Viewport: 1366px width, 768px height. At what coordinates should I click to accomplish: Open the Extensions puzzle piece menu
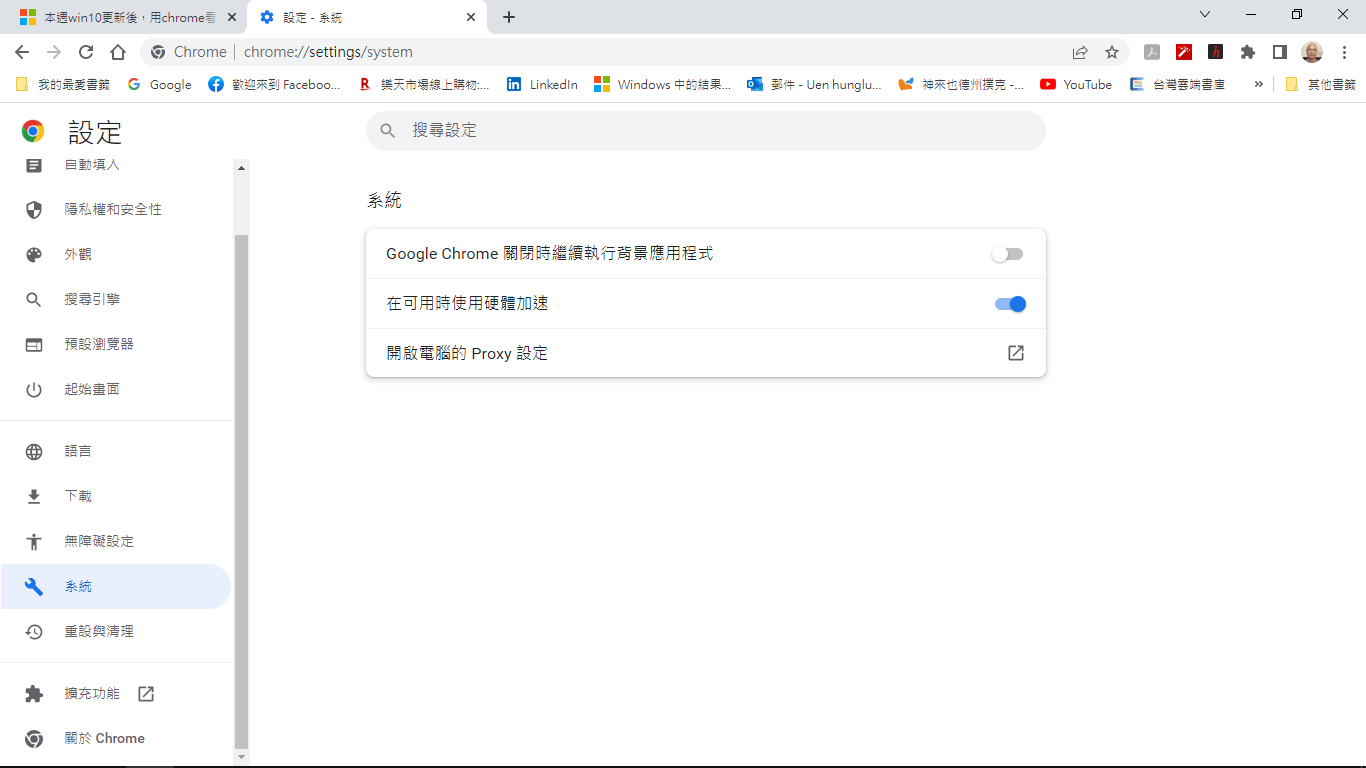click(1248, 52)
